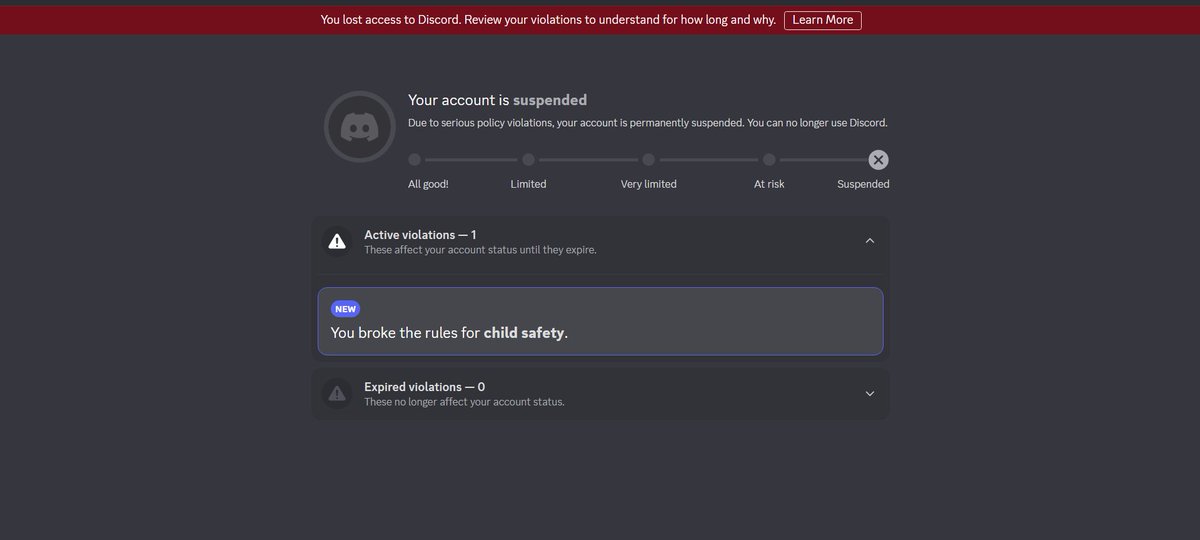Click the Limited status dot
The height and width of the screenshot is (540, 1200).
pyautogui.click(x=529, y=160)
